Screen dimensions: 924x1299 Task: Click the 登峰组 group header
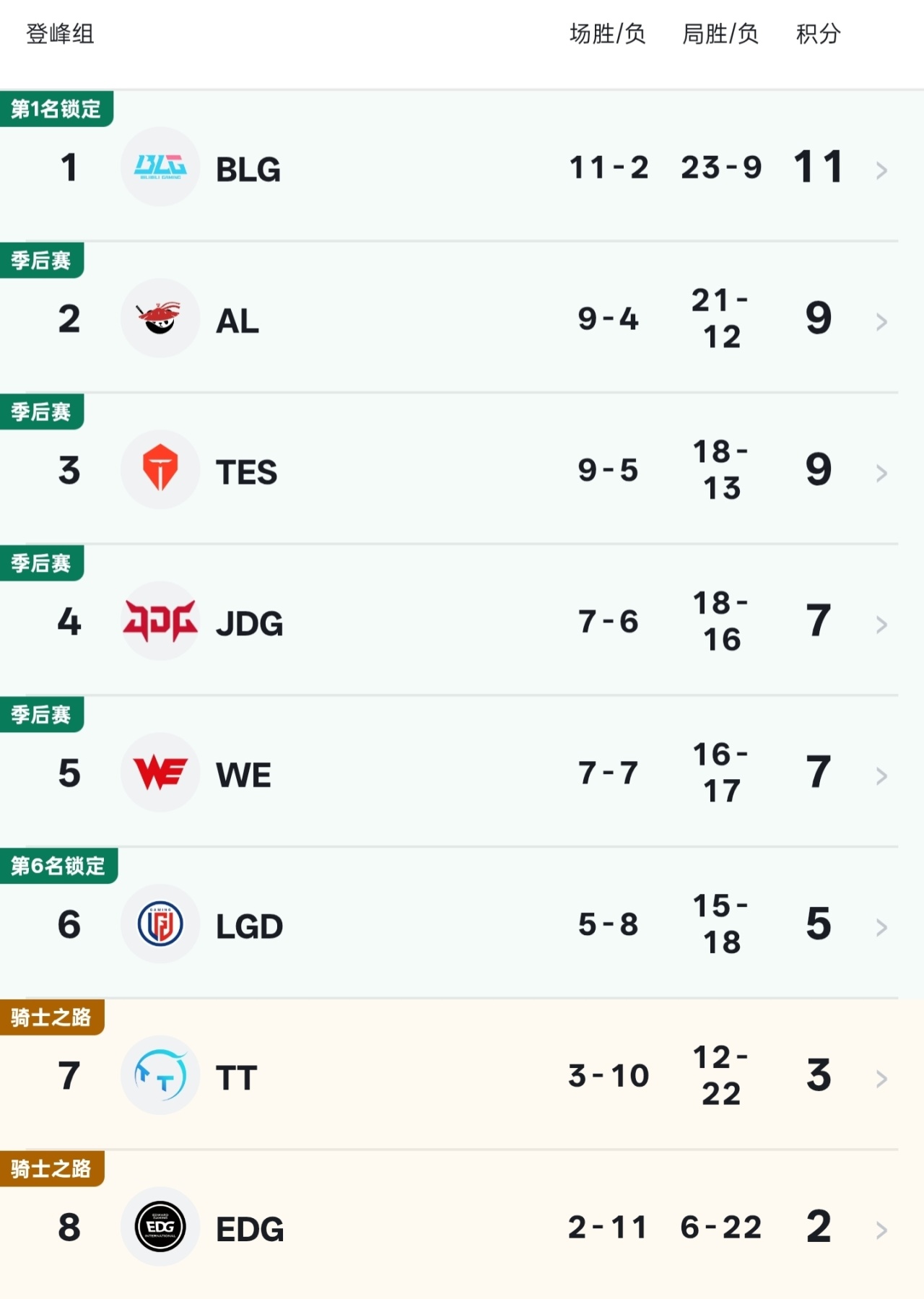60,34
